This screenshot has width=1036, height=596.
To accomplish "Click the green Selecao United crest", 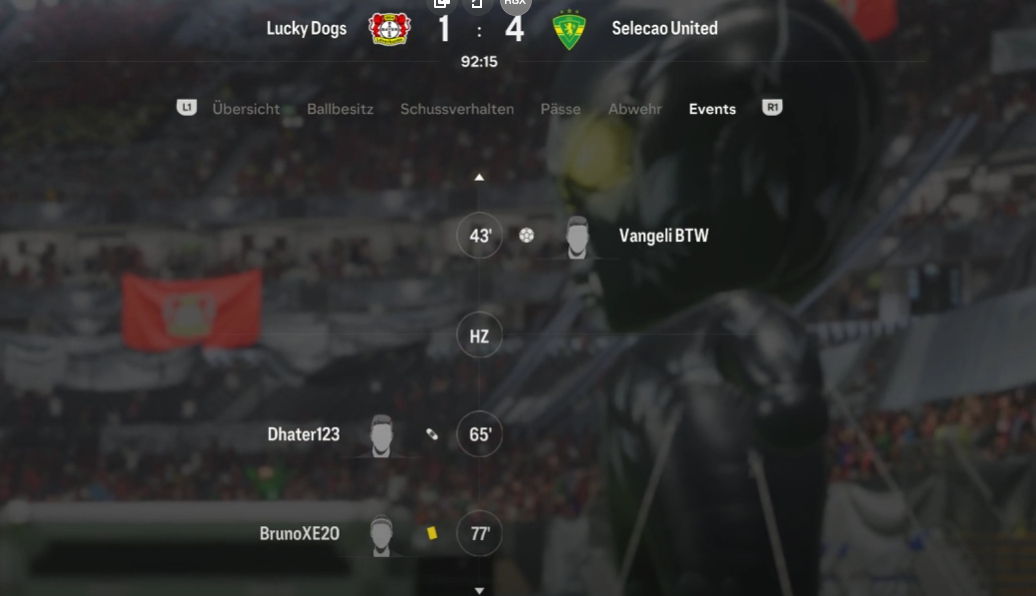I will (x=569, y=30).
